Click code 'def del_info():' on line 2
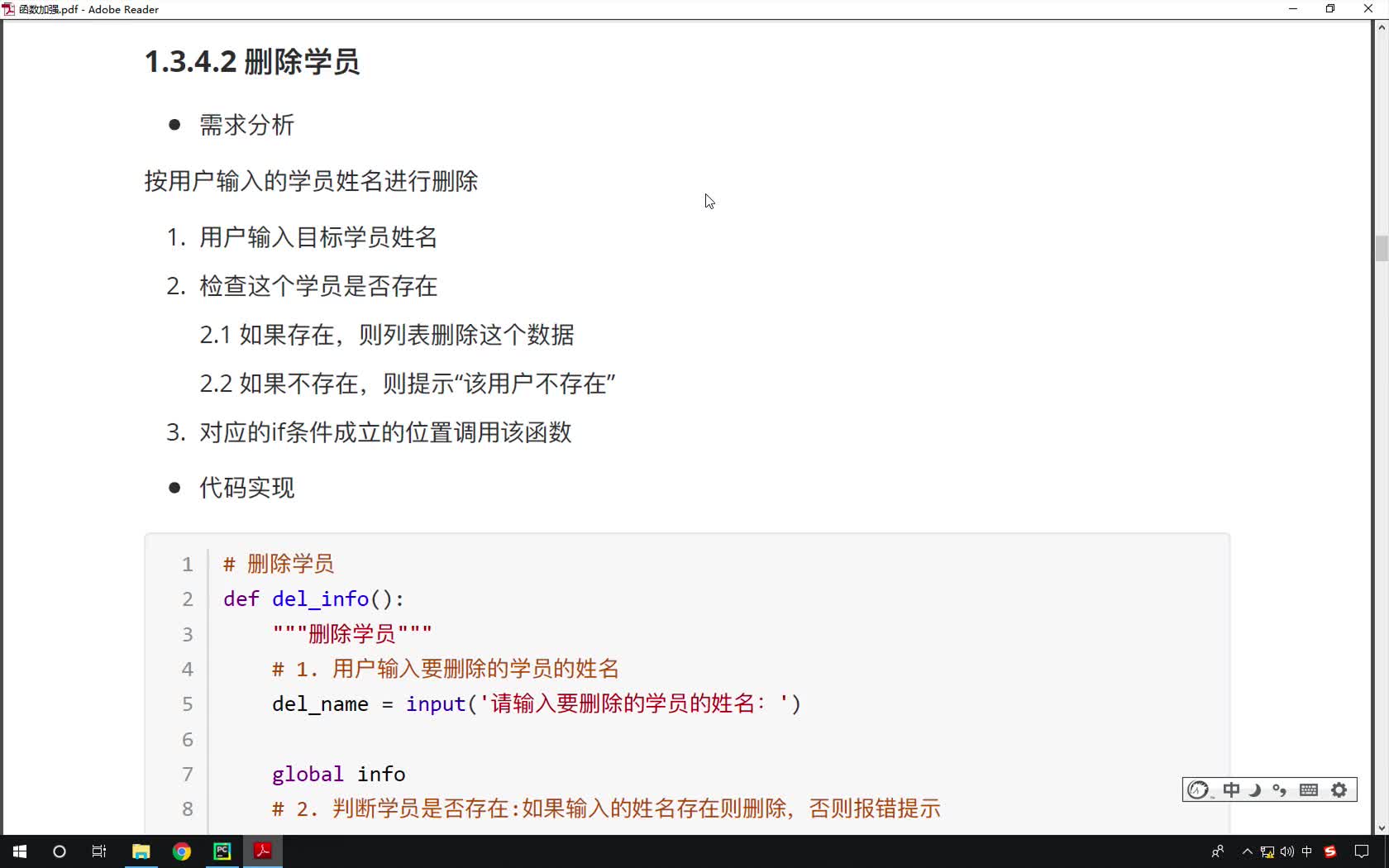Image resolution: width=1389 pixels, height=868 pixels. pos(313,599)
